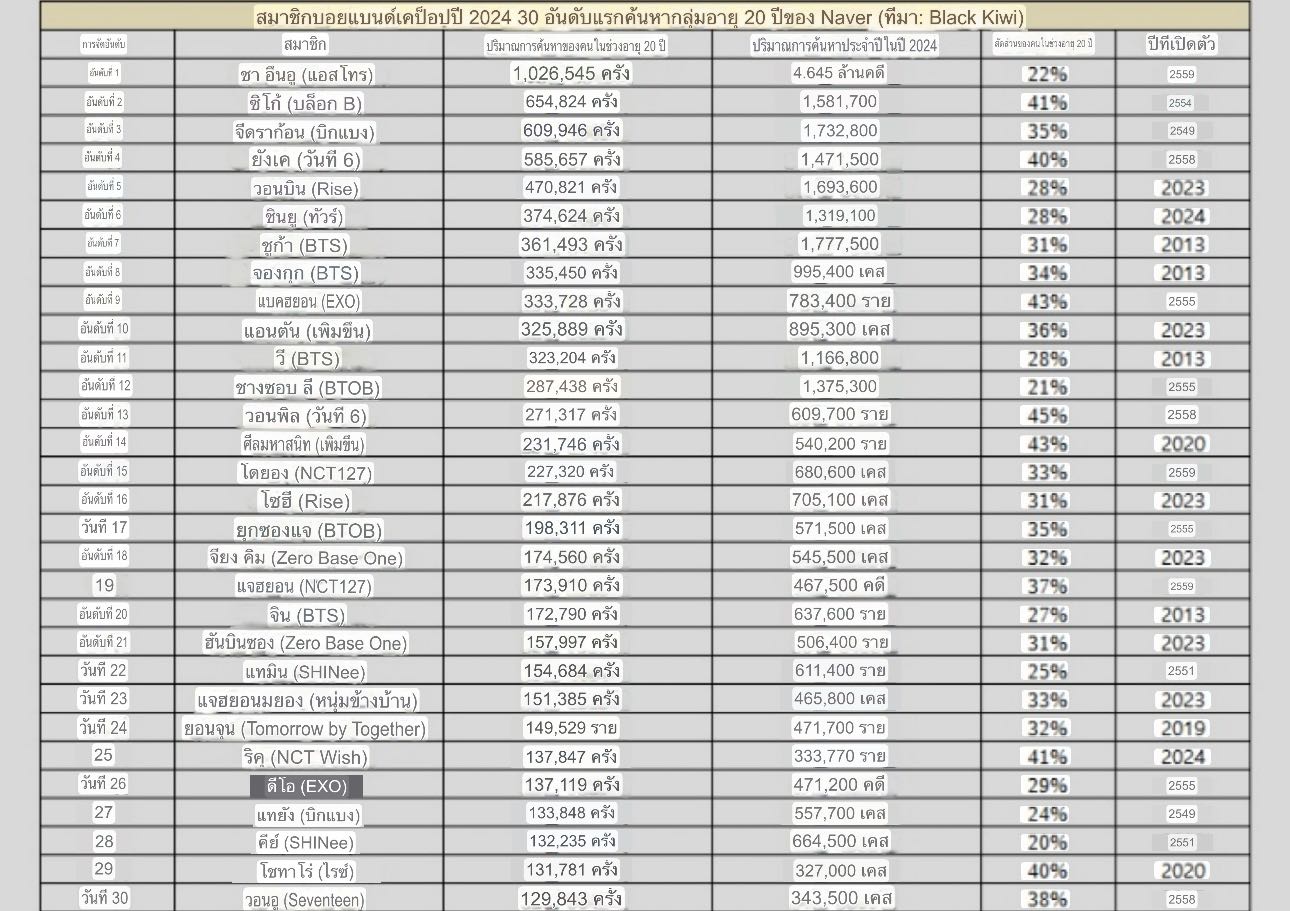The height and width of the screenshot is (911, 1290).
Task: Select the member cell "คีย์ (SHINee)"
Action: pos(305,843)
